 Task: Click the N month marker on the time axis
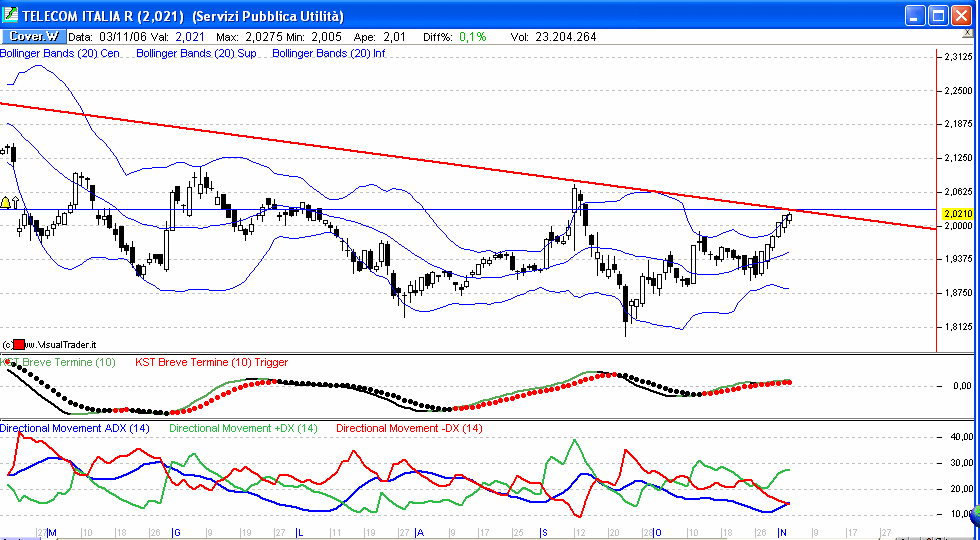(782, 532)
